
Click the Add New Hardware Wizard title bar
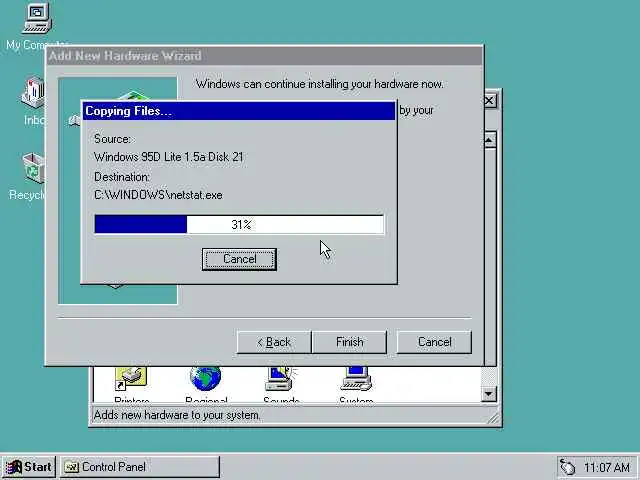[264, 56]
